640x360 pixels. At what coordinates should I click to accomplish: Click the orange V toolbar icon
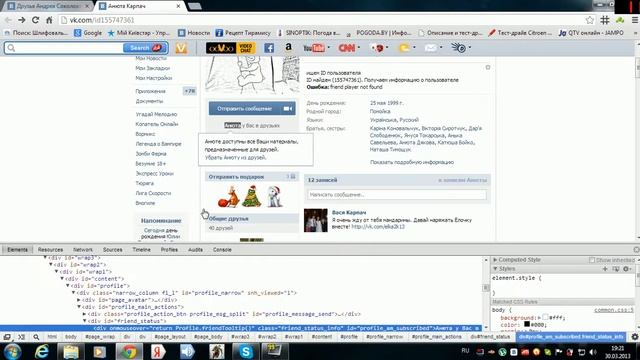181,48
